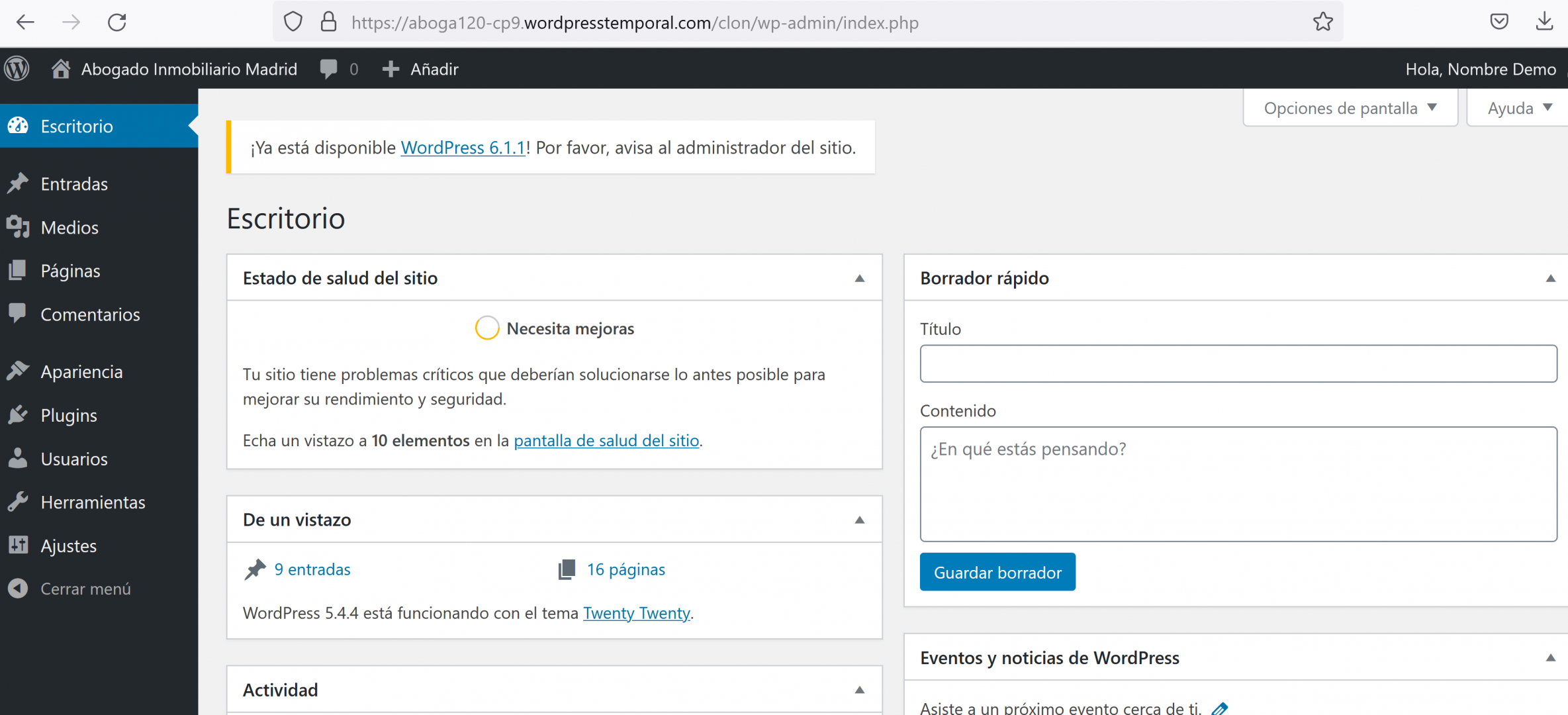Open Ajustes menu item
Viewport: 1568px width, 715px height.
pyautogui.click(x=99, y=546)
